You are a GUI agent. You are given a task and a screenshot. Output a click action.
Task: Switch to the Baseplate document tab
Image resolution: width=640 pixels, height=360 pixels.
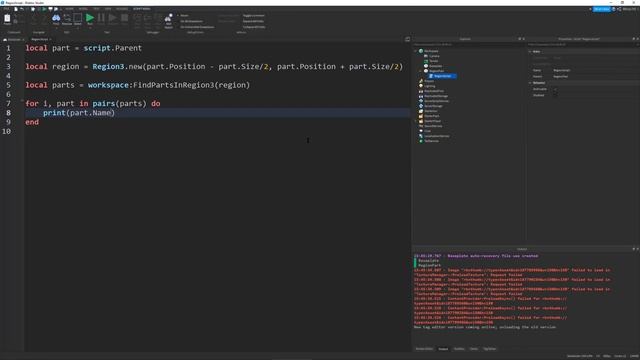14,39
